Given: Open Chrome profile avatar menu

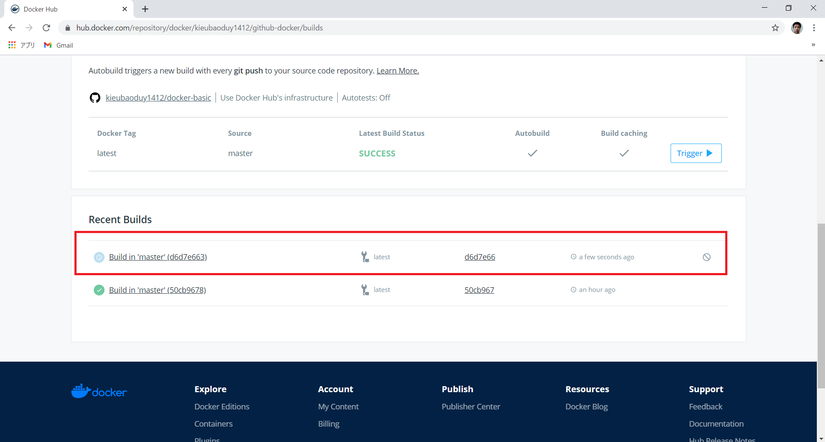Looking at the screenshot, I should 797,28.
